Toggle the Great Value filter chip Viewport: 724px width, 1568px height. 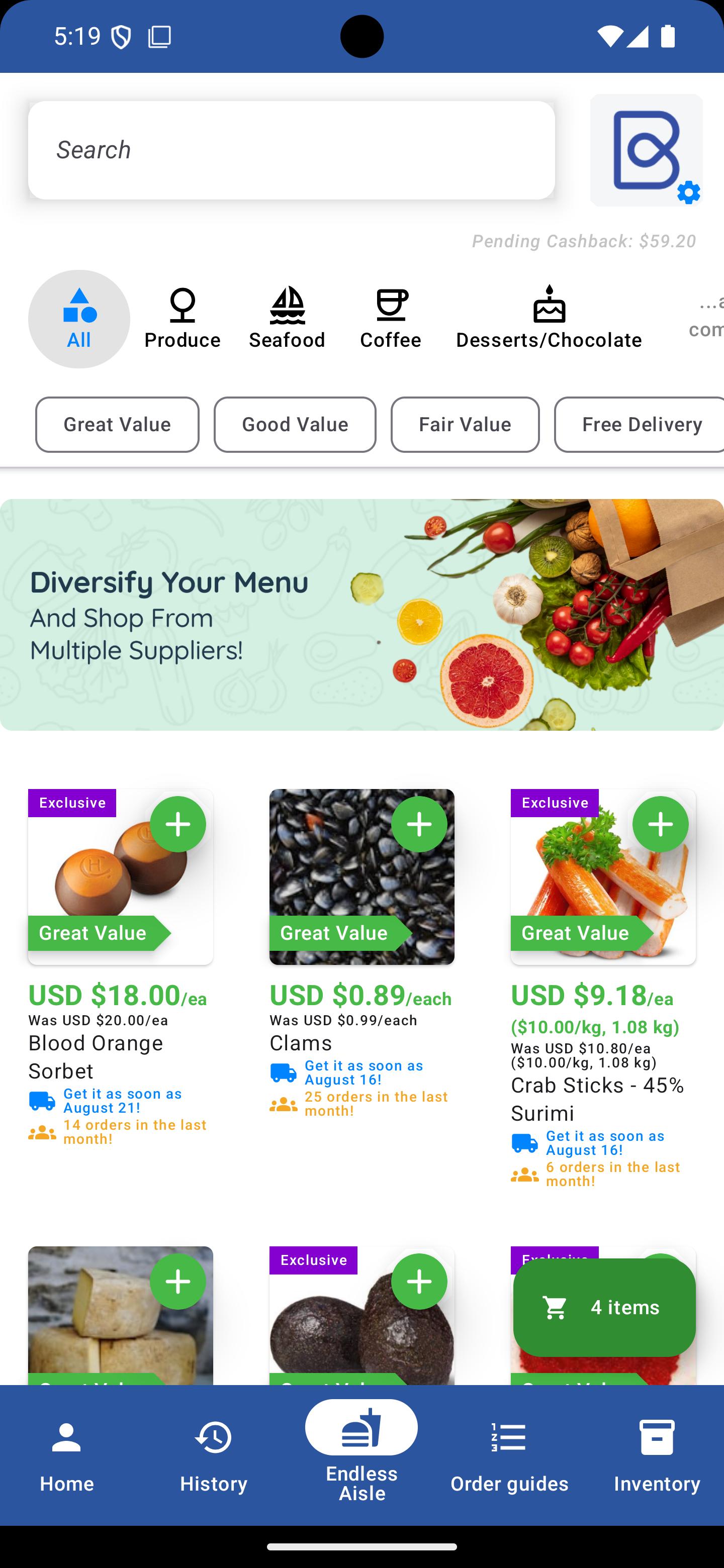click(x=117, y=424)
